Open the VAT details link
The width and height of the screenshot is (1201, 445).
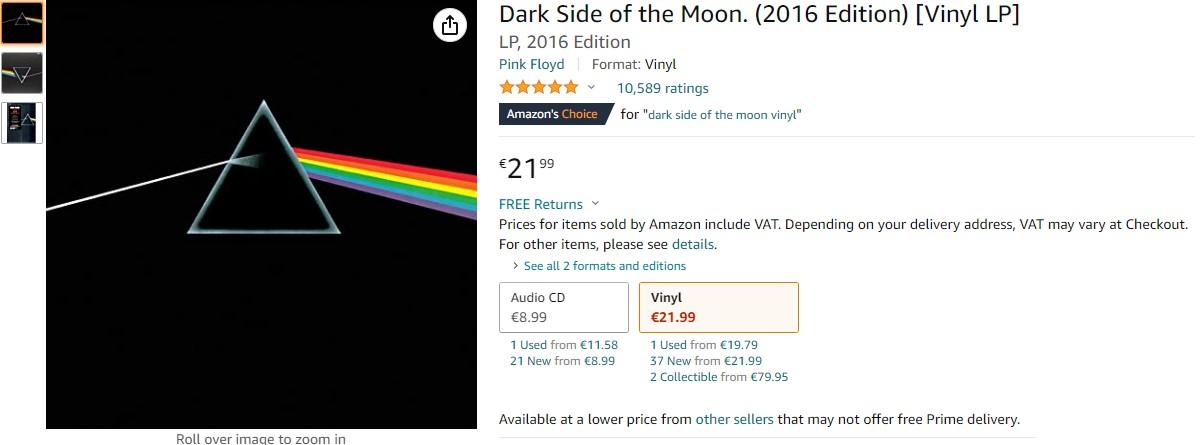pyautogui.click(x=693, y=244)
